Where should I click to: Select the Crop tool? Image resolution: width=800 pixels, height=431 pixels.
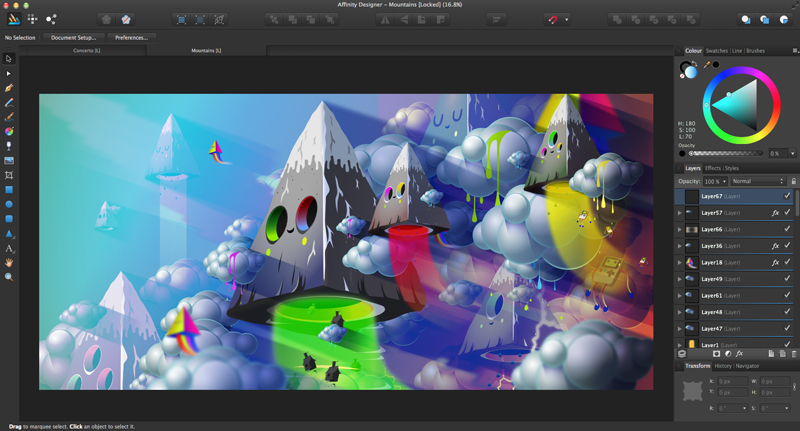click(9, 175)
